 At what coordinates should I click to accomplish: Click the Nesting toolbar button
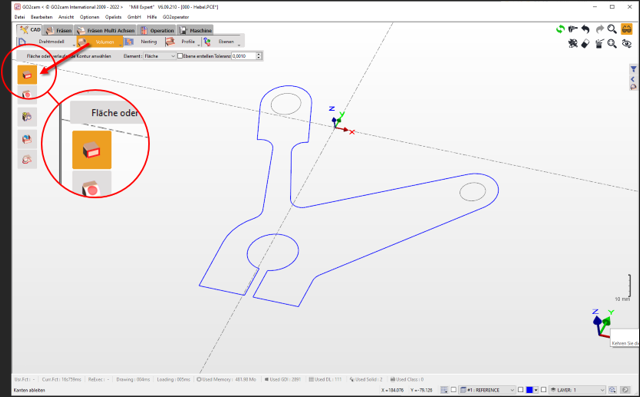(144, 42)
